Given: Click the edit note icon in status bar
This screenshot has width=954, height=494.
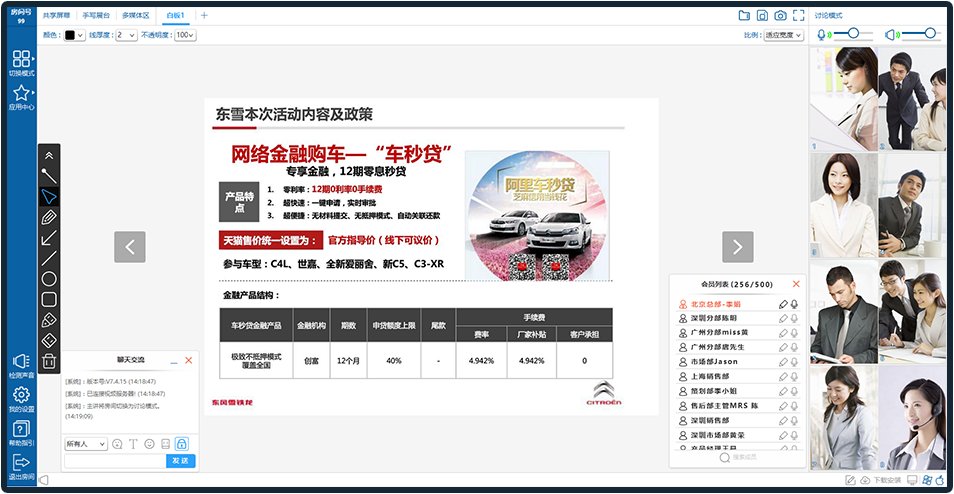Looking at the screenshot, I should tap(851, 480).
